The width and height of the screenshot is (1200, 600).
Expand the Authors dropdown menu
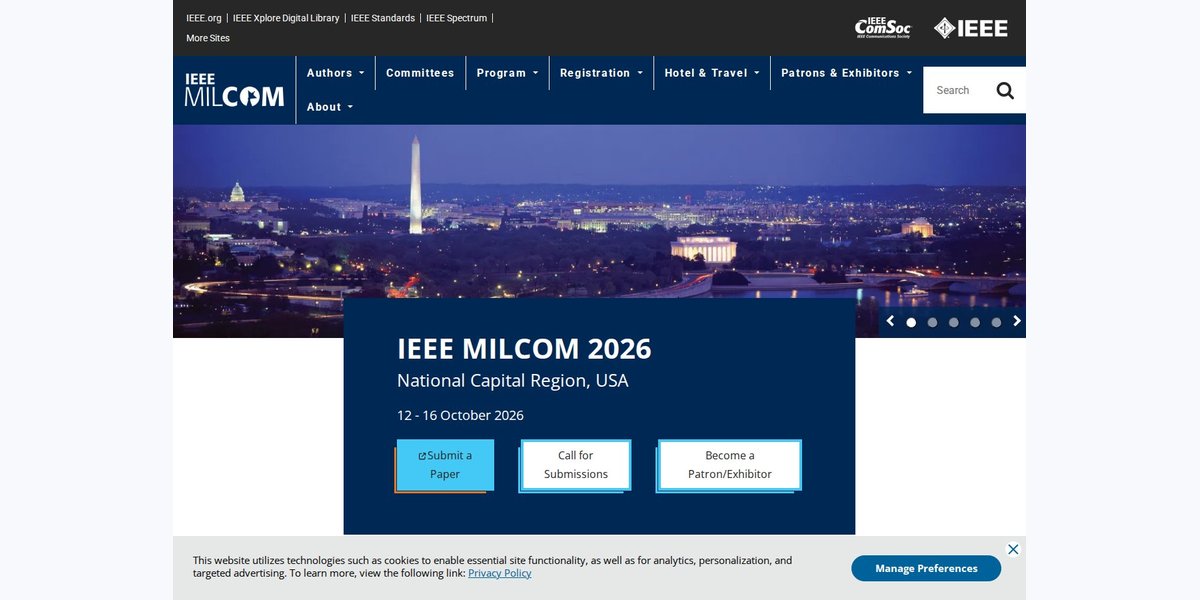pos(335,73)
